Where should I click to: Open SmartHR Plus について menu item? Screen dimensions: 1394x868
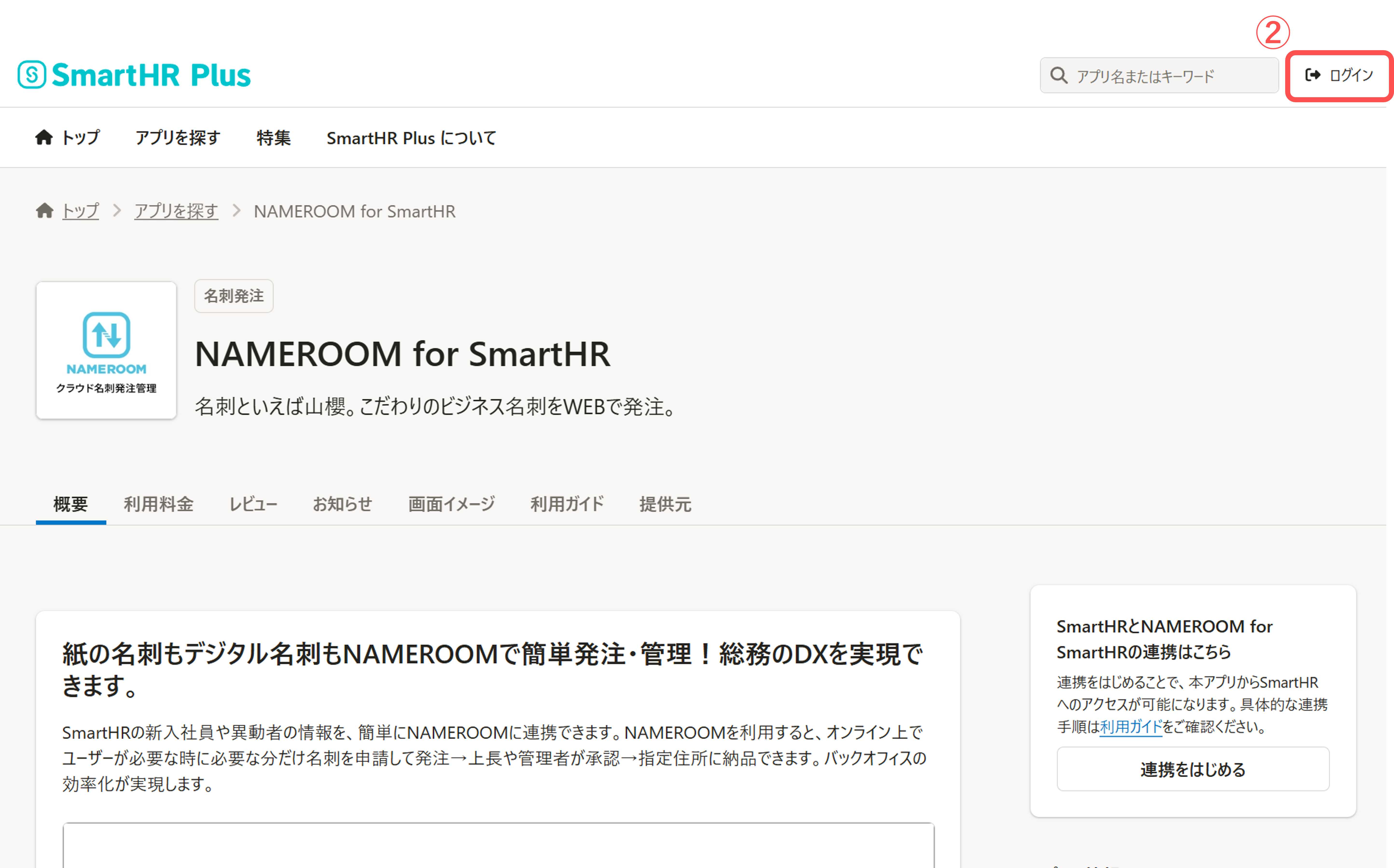pyautogui.click(x=411, y=138)
